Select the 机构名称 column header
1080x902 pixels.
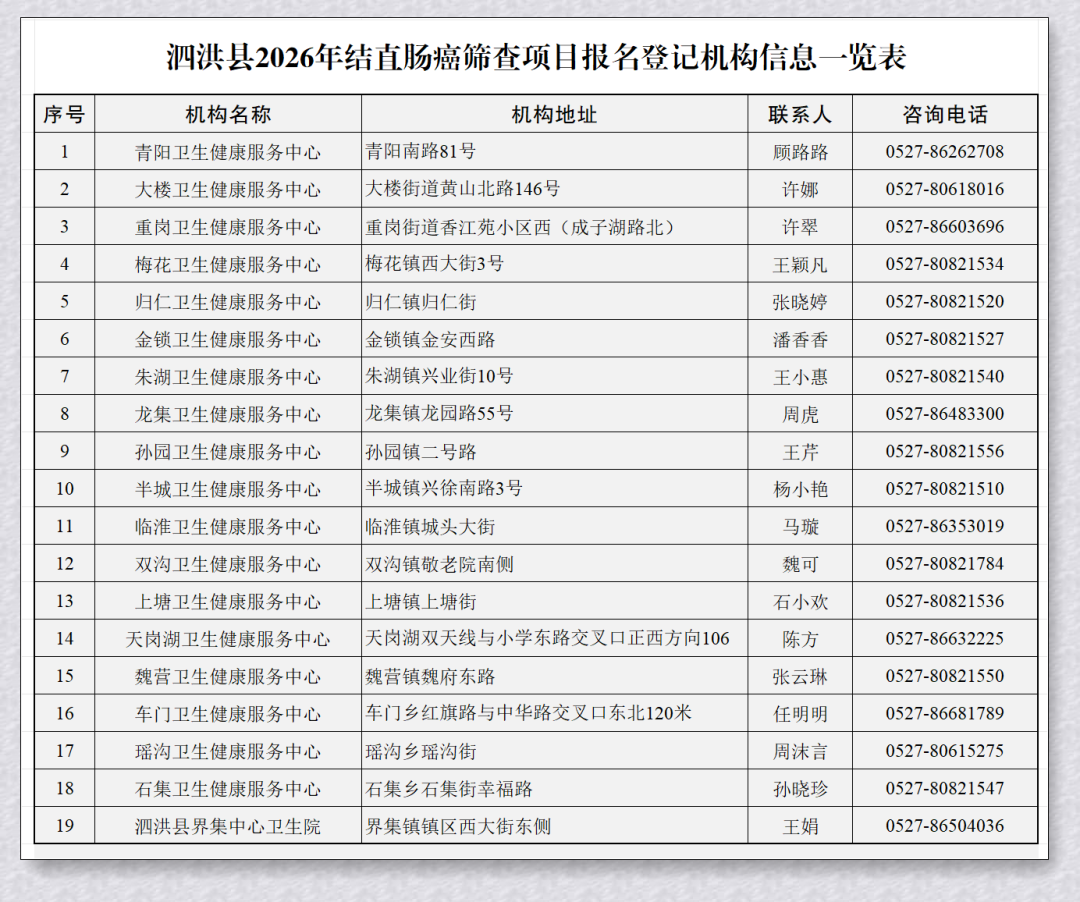[x=228, y=114]
